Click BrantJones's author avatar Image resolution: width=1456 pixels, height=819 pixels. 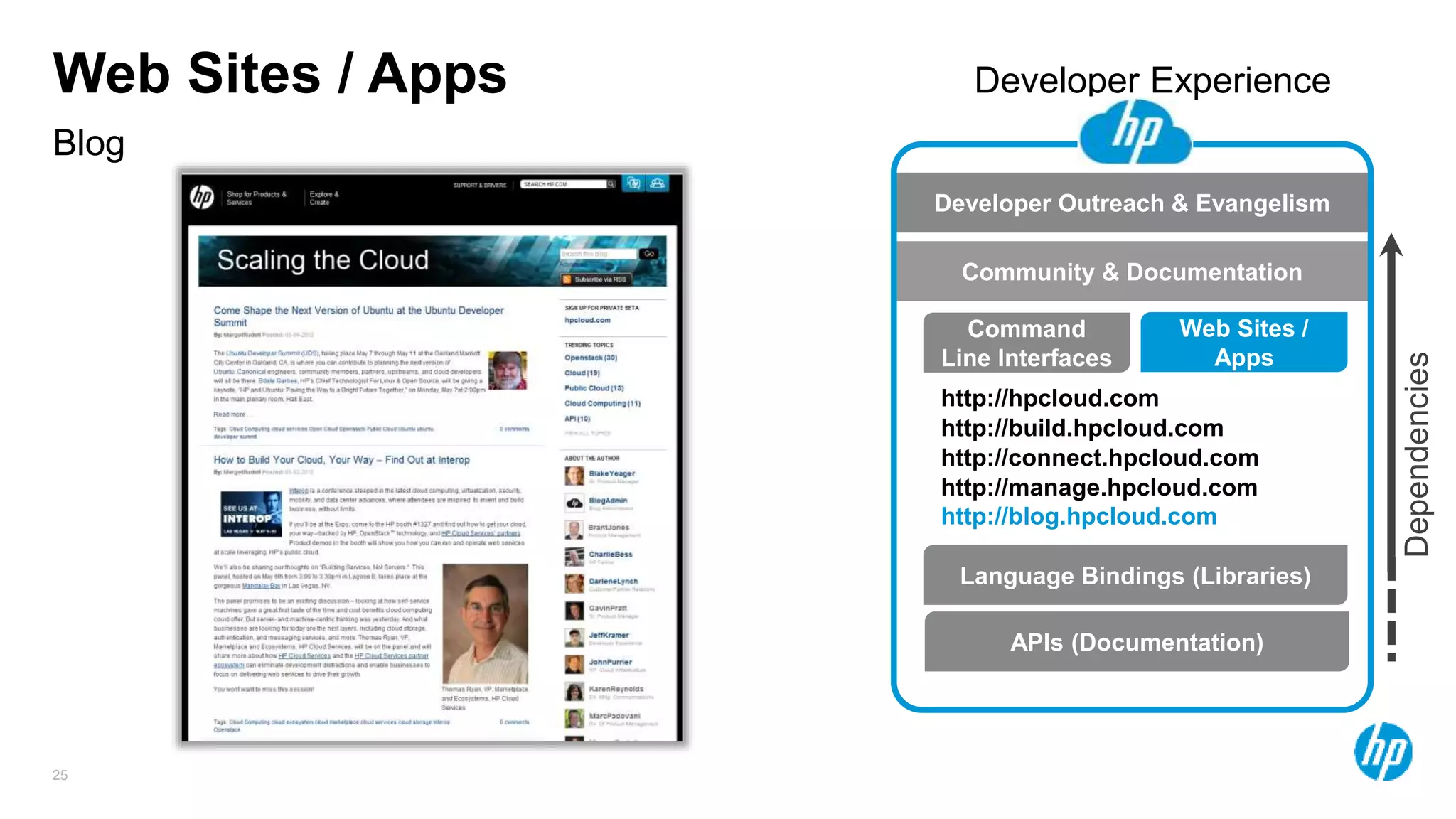tap(574, 530)
